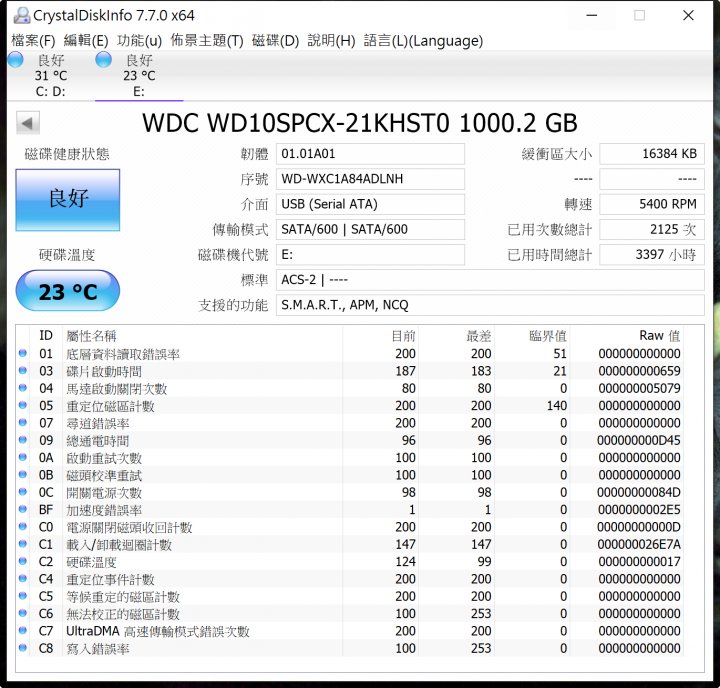Click the 屬性名稱 column header

[x=91, y=336]
